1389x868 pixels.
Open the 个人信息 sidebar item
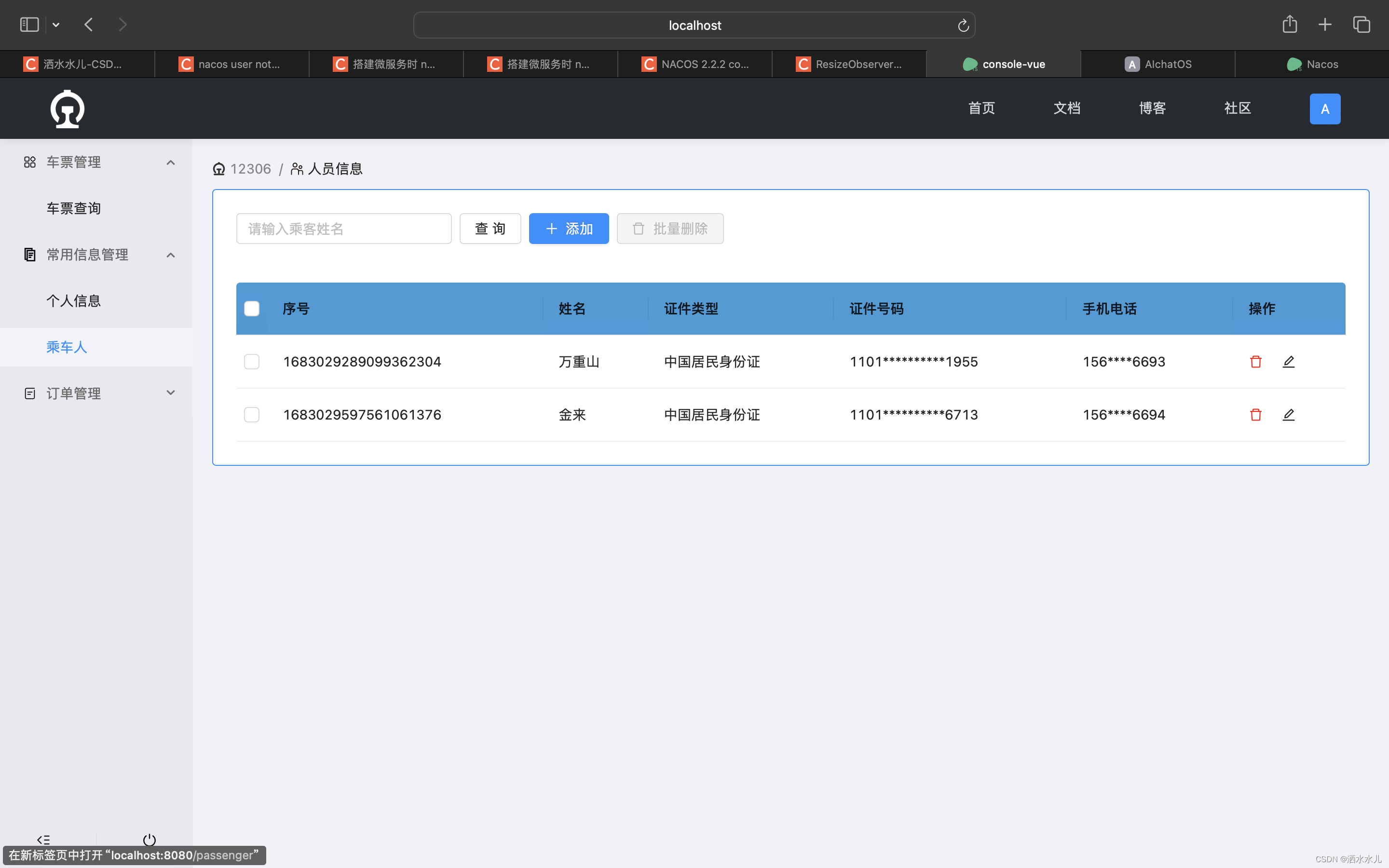tap(73, 301)
